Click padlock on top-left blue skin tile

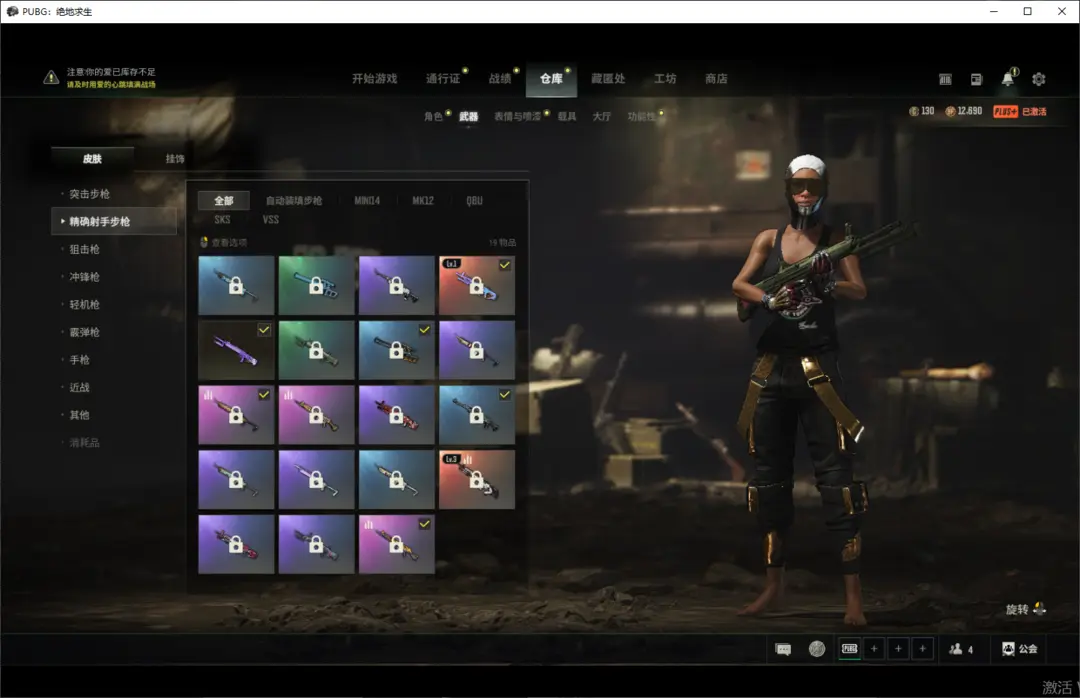coord(236,285)
